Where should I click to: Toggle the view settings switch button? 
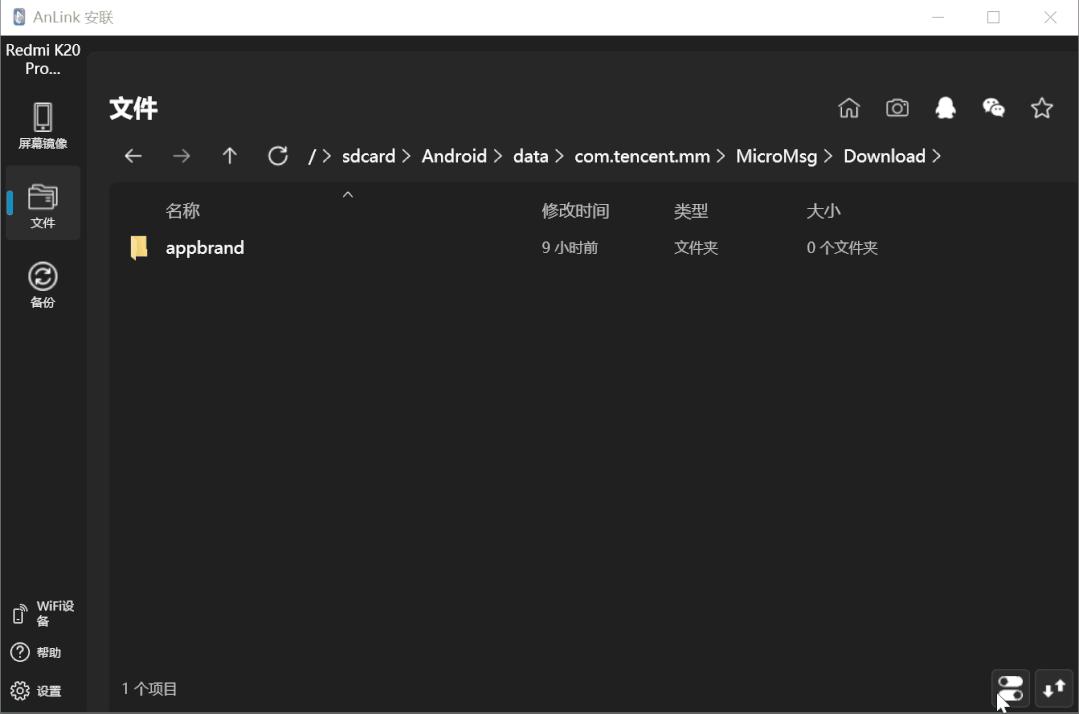pyautogui.click(x=1009, y=688)
